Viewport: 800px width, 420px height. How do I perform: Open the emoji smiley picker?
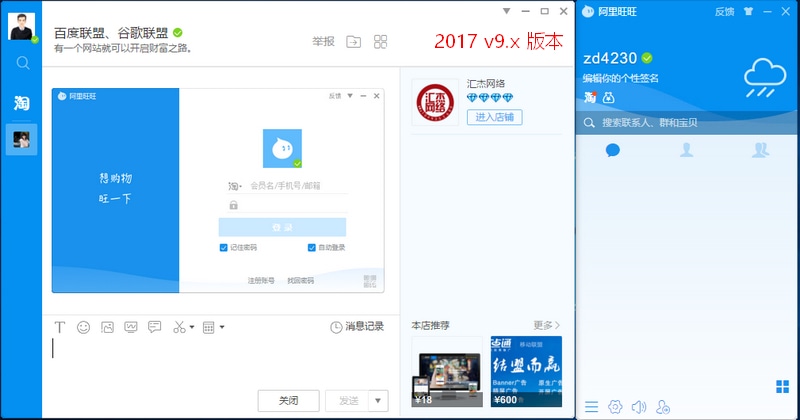(x=84, y=327)
